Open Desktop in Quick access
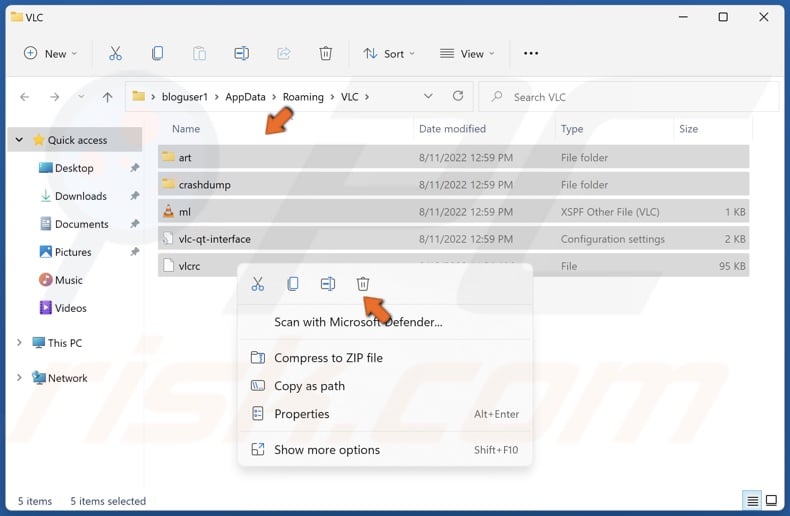The image size is (790, 516). click(74, 168)
